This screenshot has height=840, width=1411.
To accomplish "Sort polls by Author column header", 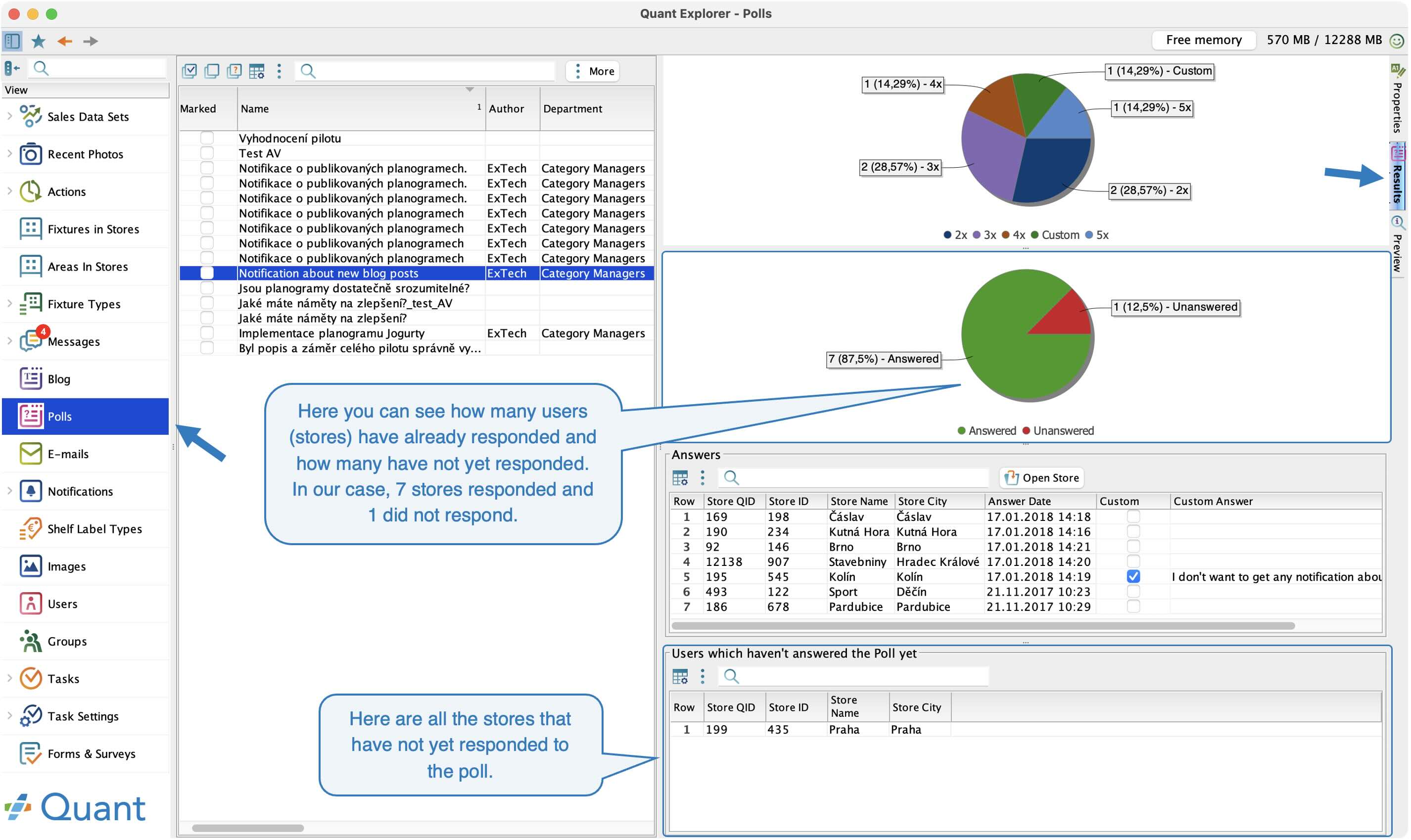I will (513, 109).
